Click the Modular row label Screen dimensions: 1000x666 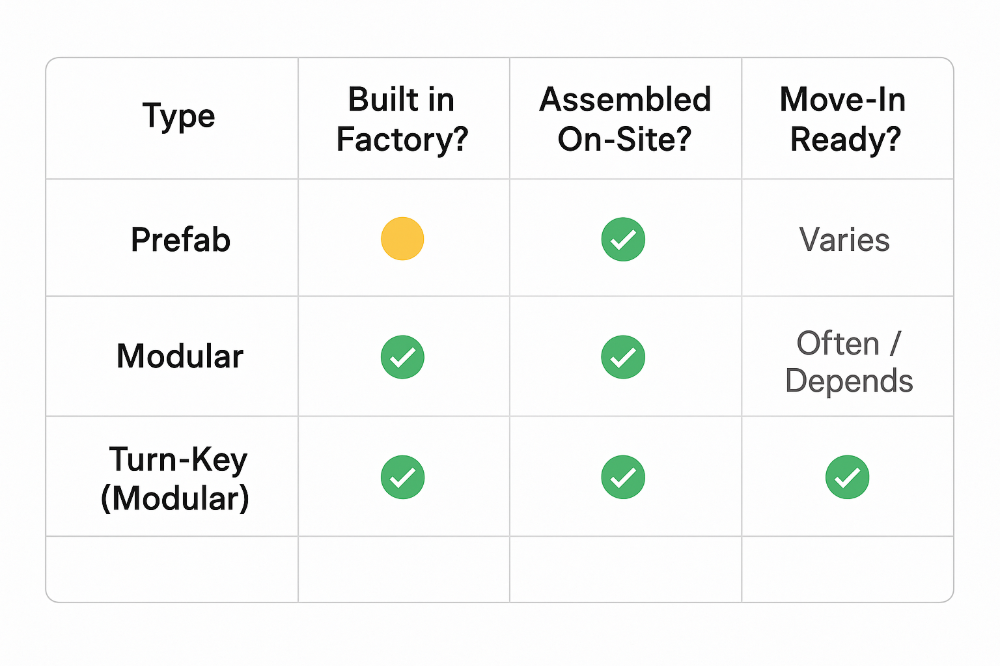(x=180, y=357)
